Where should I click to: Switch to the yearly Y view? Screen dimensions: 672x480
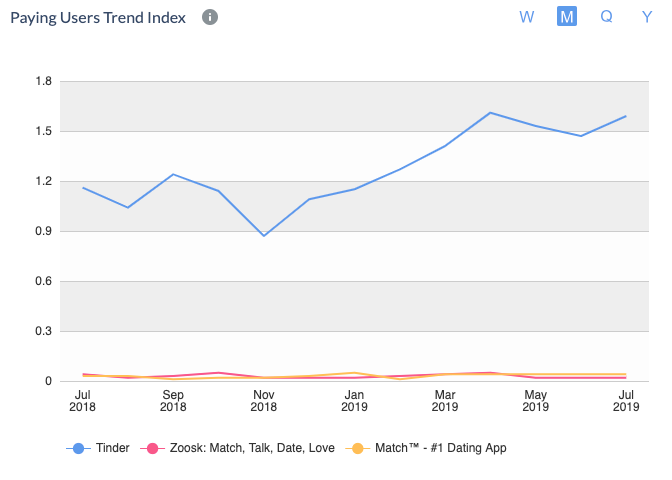point(647,17)
